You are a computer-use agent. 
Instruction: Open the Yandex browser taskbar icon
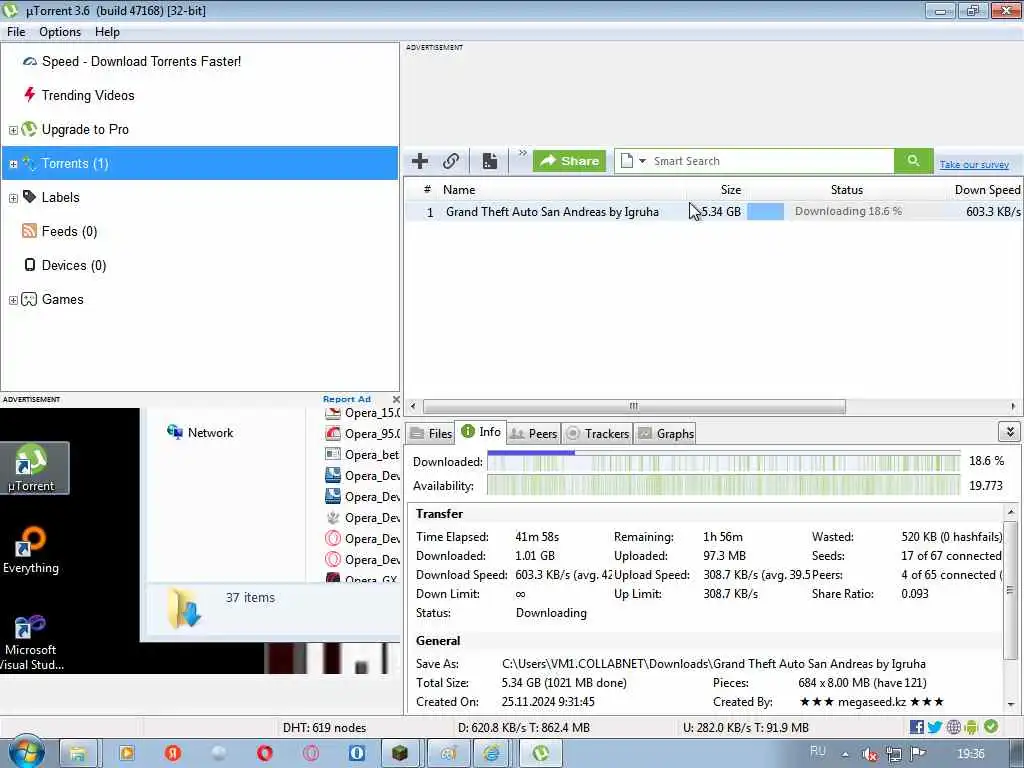point(172,753)
